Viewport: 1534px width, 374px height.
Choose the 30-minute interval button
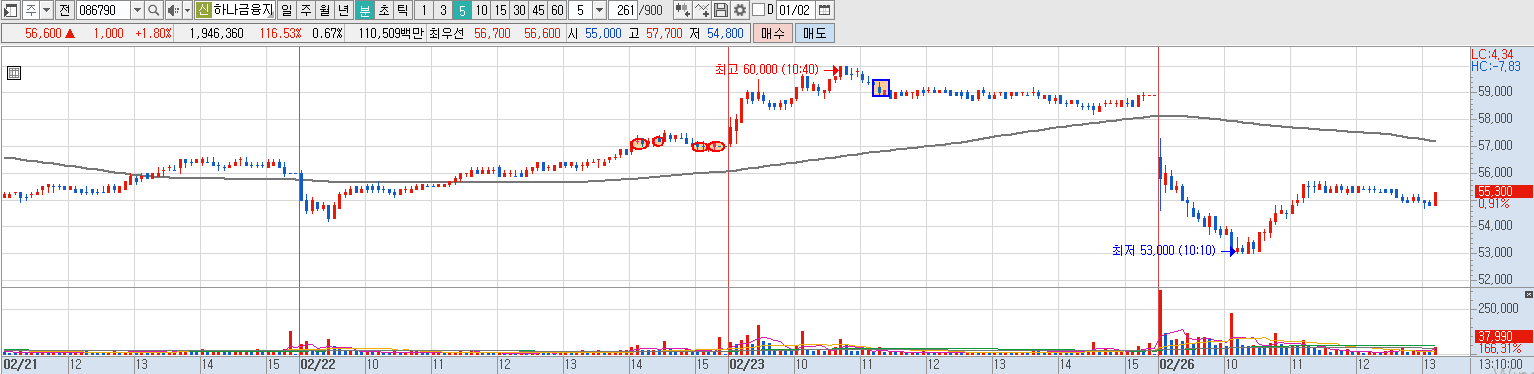[519, 10]
